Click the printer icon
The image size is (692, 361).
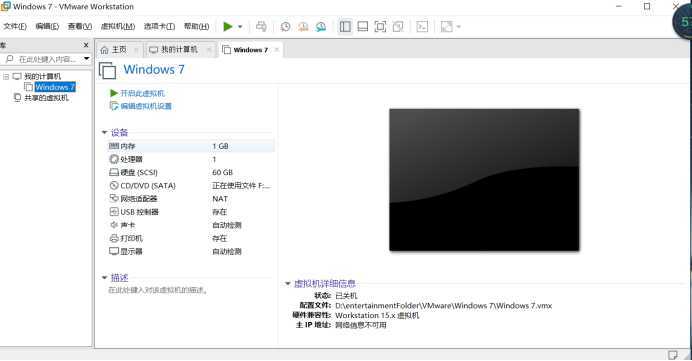click(x=114, y=238)
